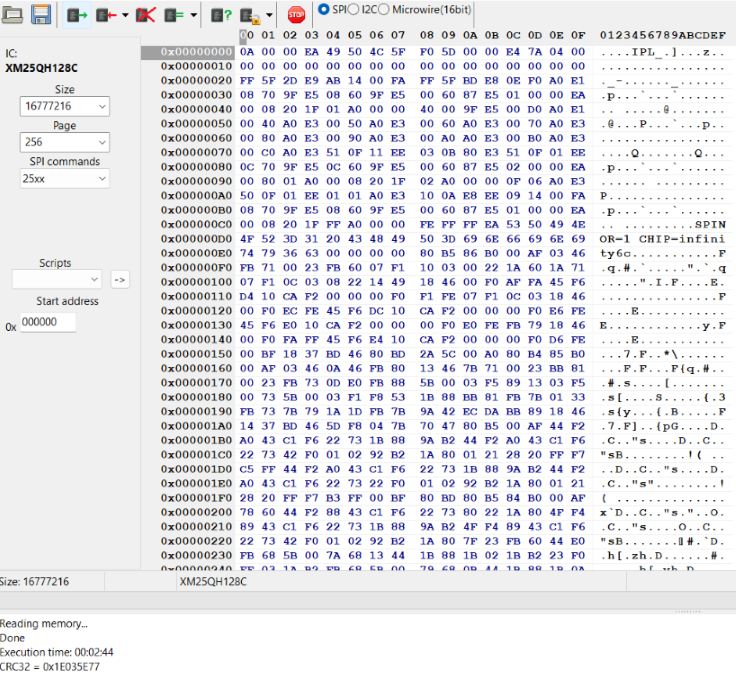Open the SPI commands dropdown showing 25xx
This screenshot has height=680, width=736.
pyautogui.click(x=65, y=179)
